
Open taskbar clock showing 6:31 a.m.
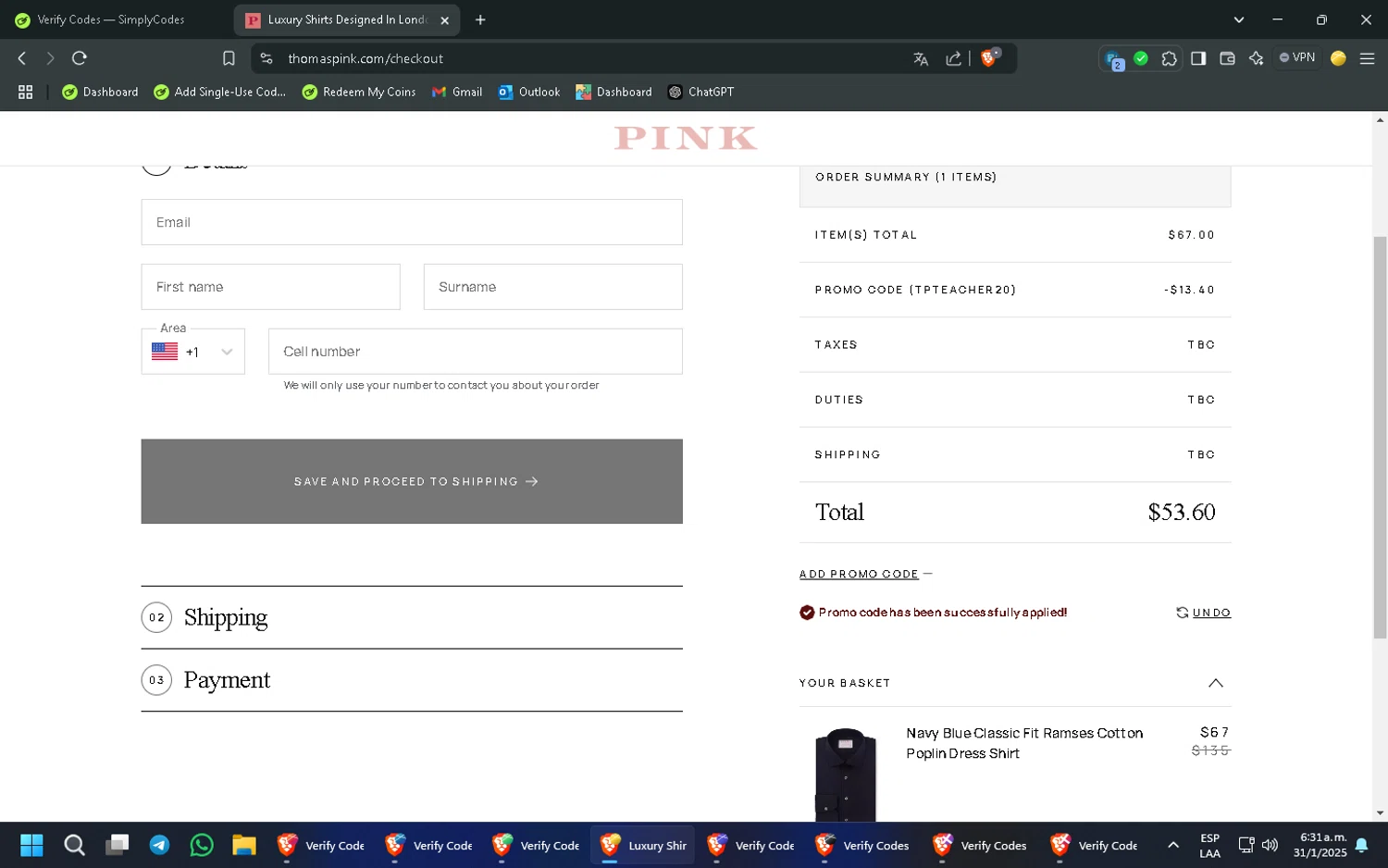(1320, 845)
